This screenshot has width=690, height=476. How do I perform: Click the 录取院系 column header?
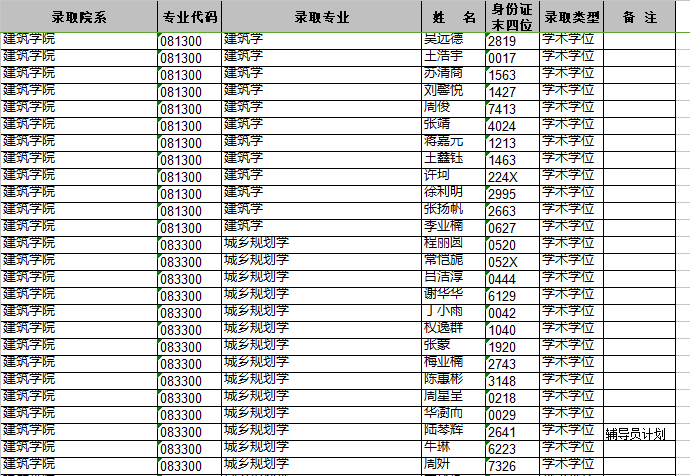(x=78, y=17)
